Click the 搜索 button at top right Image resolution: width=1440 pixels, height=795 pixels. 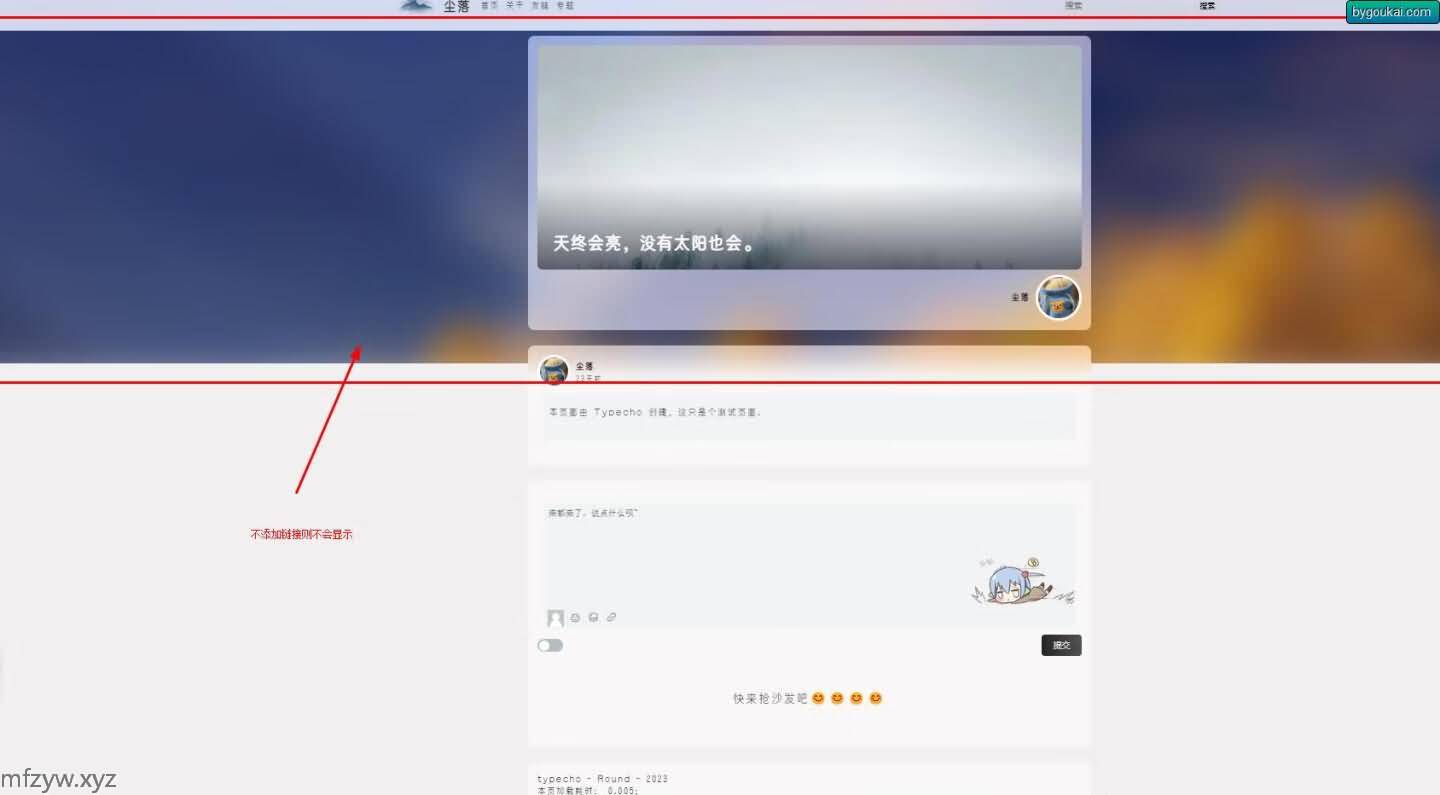click(x=1207, y=6)
